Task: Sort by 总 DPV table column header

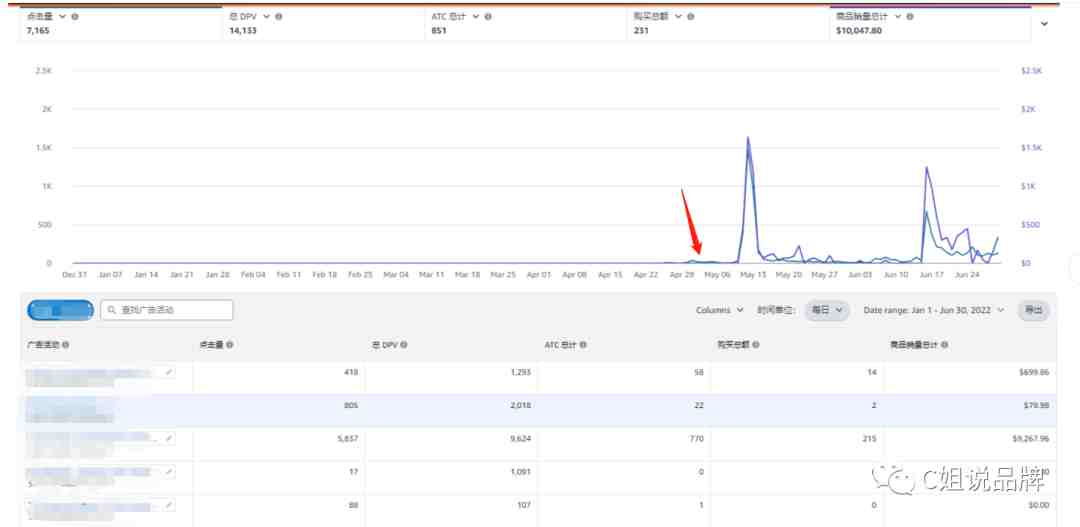Action: (x=384, y=344)
